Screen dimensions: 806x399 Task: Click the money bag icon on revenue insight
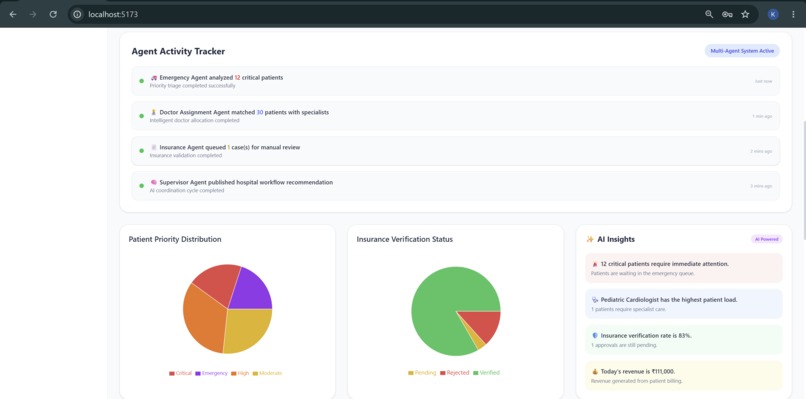coord(595,371)
